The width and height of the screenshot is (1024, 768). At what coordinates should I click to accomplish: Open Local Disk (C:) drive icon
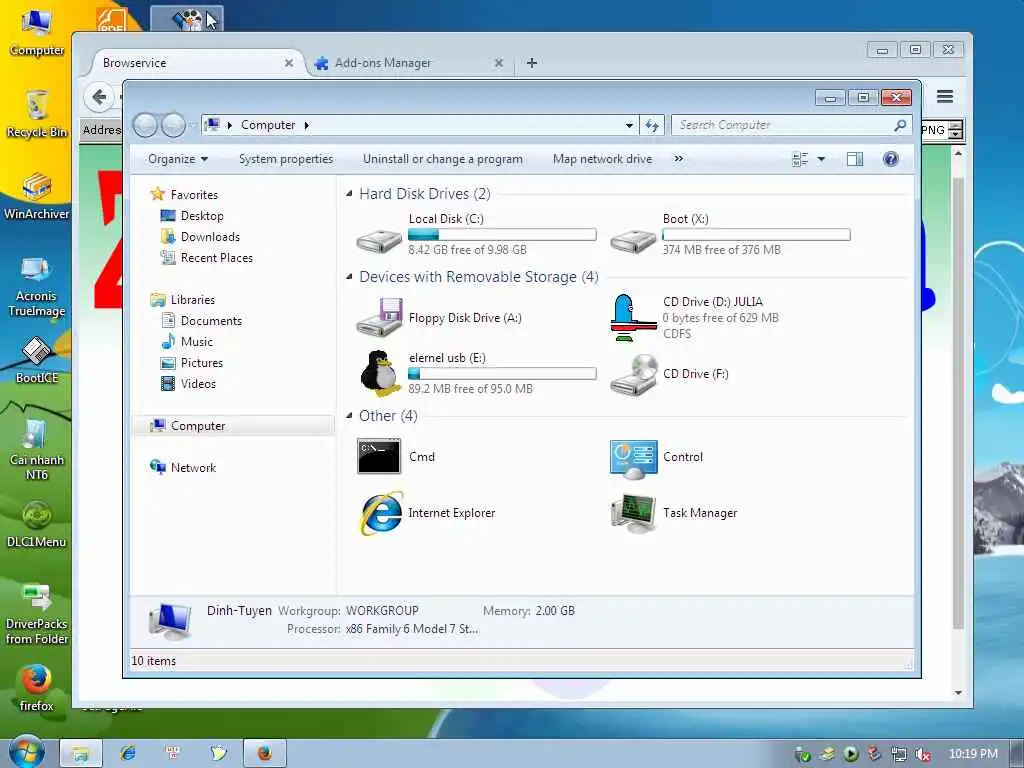(x=379, y=240)
